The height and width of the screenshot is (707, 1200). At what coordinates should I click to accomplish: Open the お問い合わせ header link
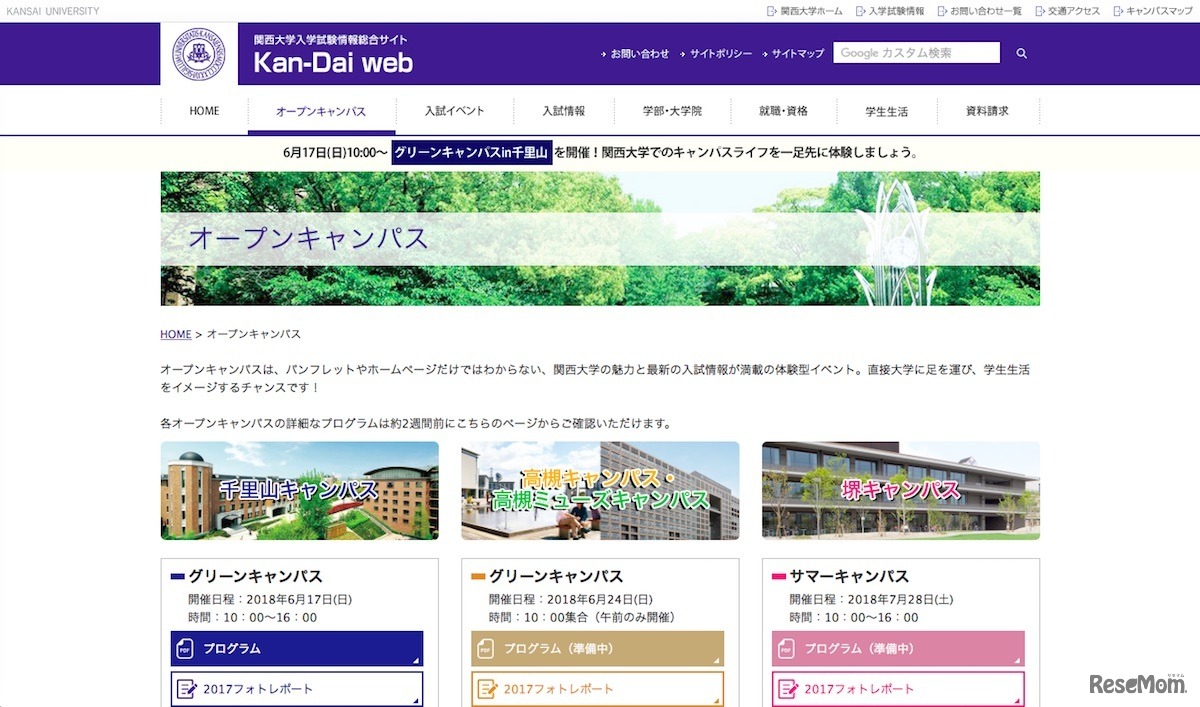coord(640,53)
